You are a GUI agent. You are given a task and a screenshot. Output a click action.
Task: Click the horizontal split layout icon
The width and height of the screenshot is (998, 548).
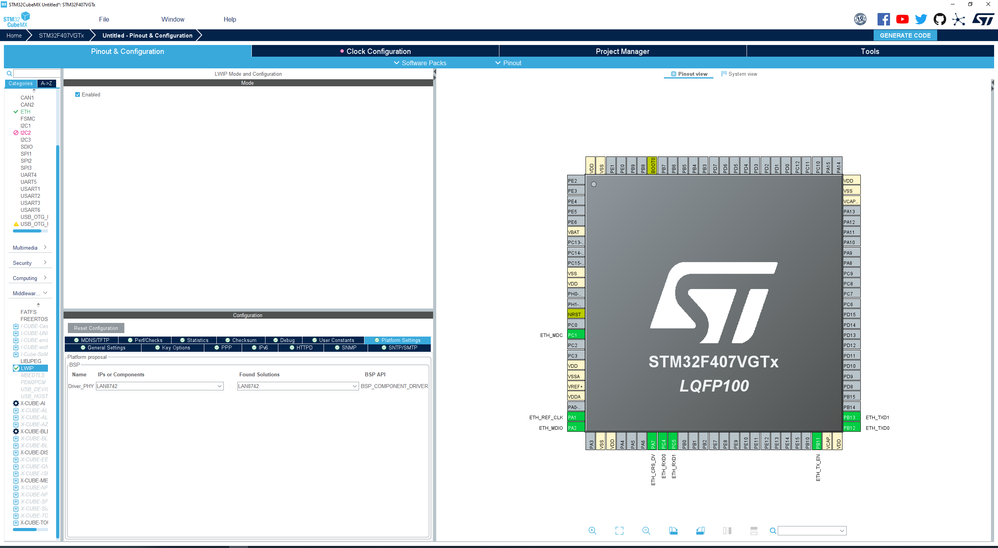754,531
